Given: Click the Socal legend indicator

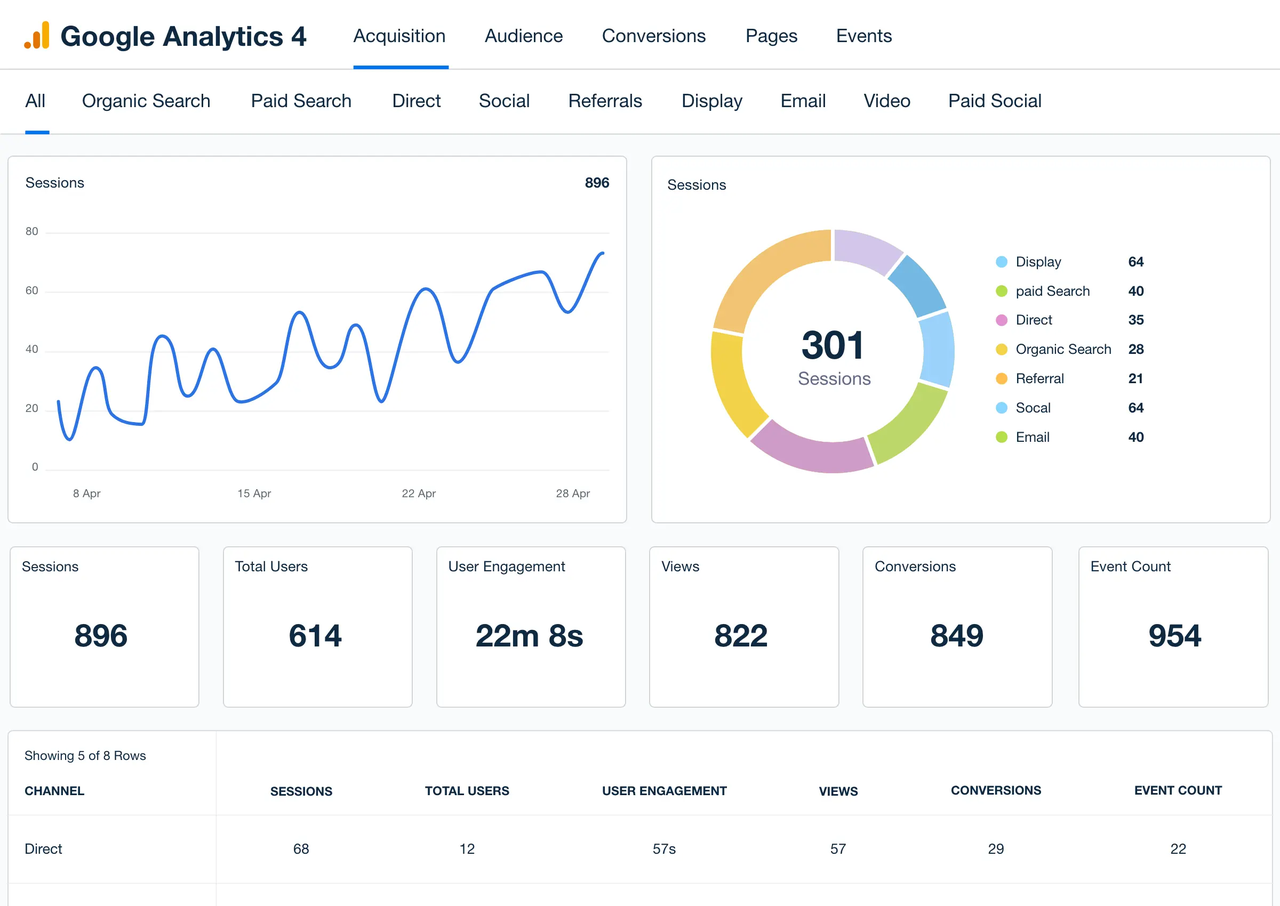Looking at the screenshot, I should (x=1000, y=407).
